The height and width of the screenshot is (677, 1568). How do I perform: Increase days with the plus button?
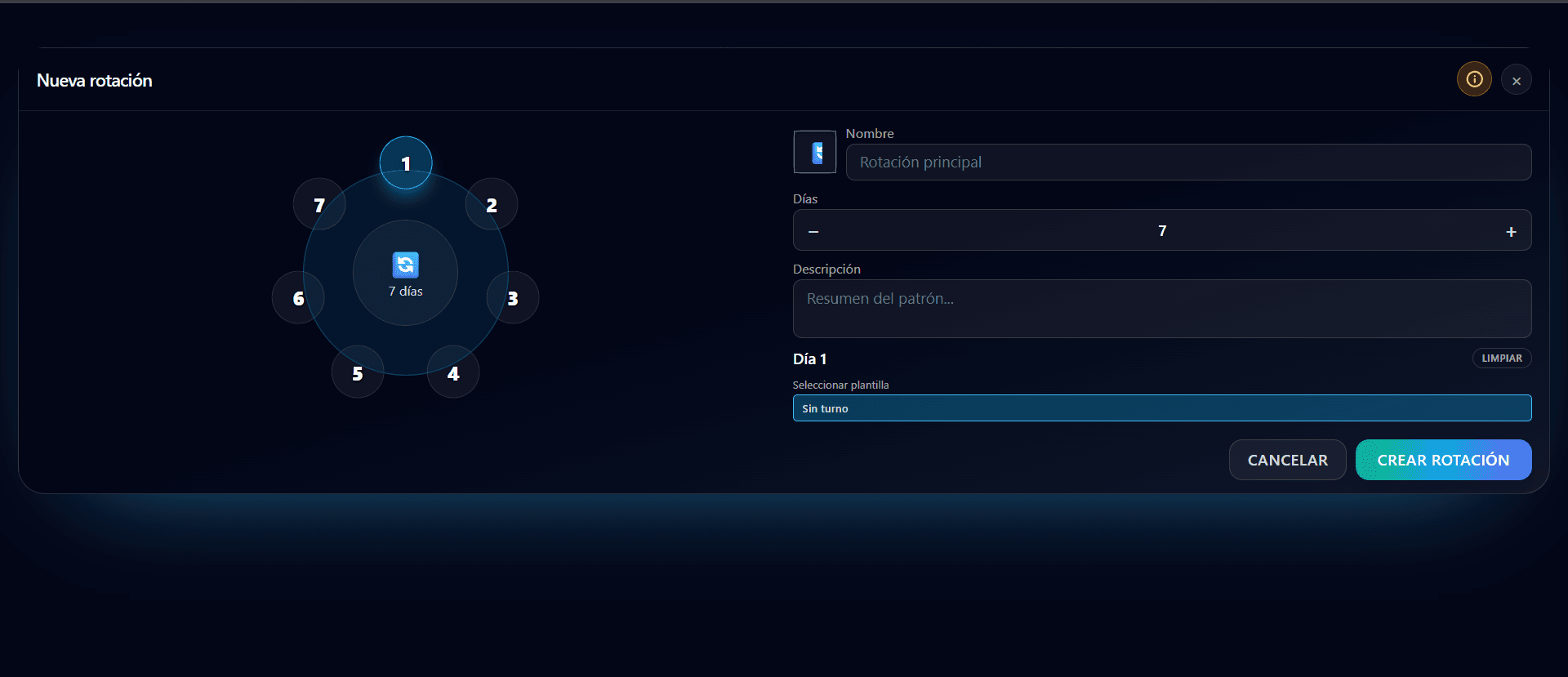(x=1511, y=231)
